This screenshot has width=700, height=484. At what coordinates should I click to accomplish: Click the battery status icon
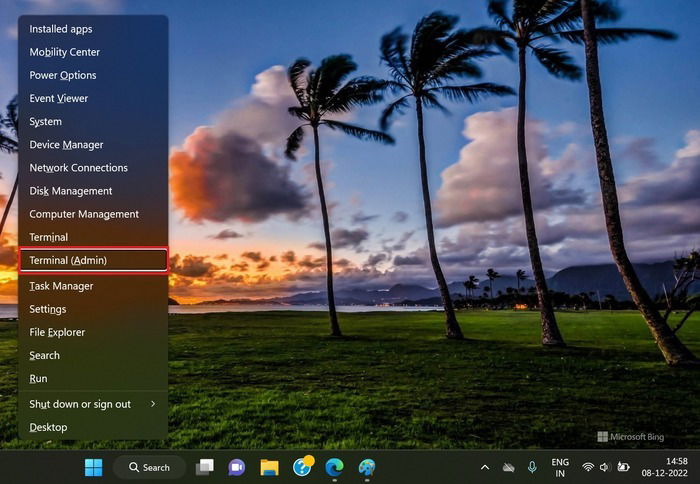623,467
